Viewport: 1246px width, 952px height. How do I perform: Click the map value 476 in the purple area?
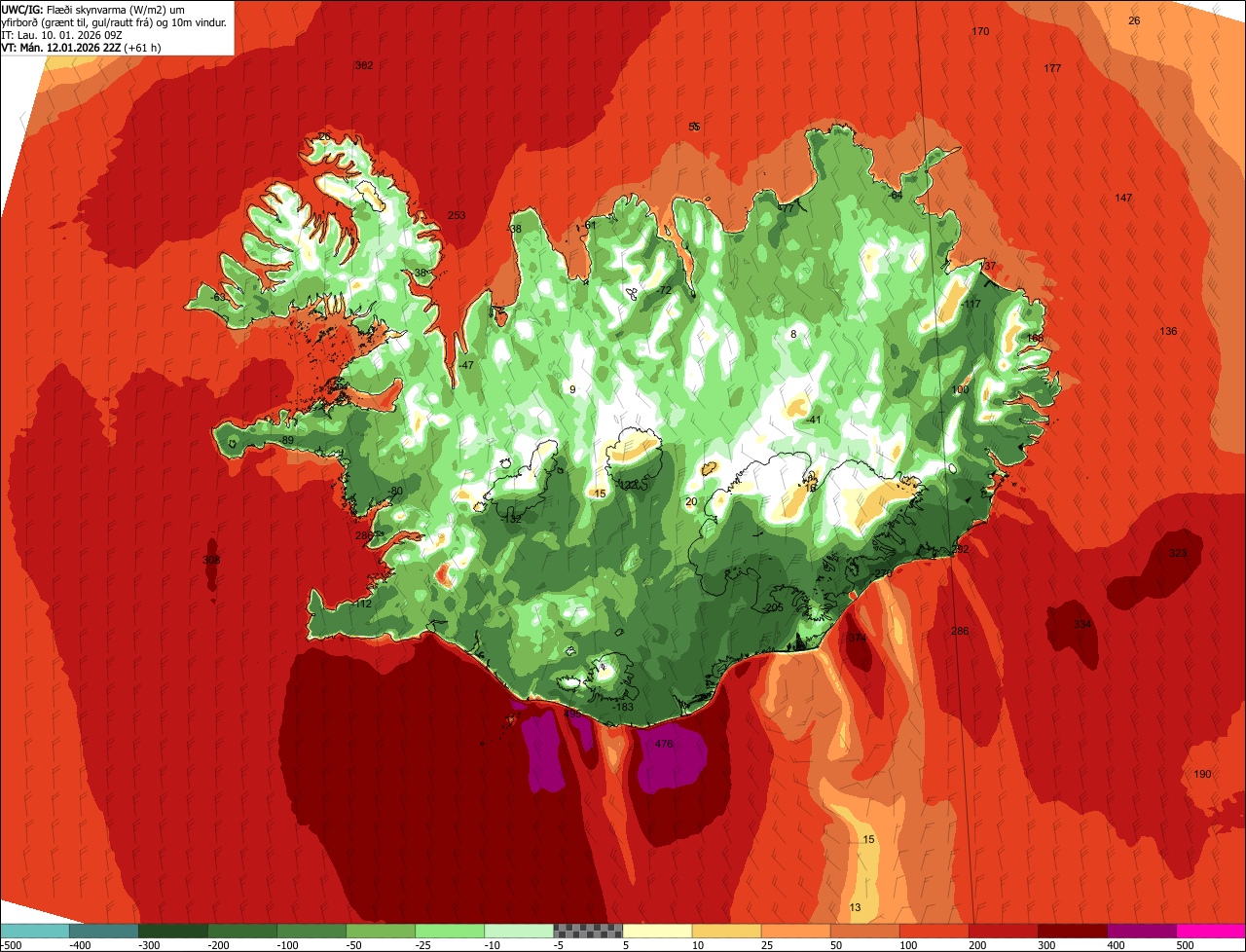pyautogui.click(x=664, y=744)
